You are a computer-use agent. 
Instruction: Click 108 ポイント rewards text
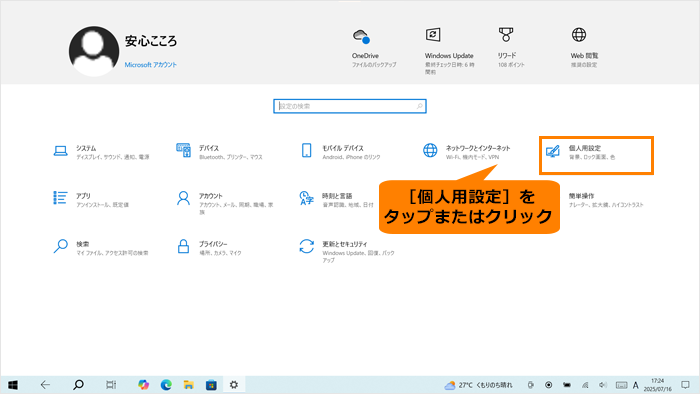coord(511,65)
